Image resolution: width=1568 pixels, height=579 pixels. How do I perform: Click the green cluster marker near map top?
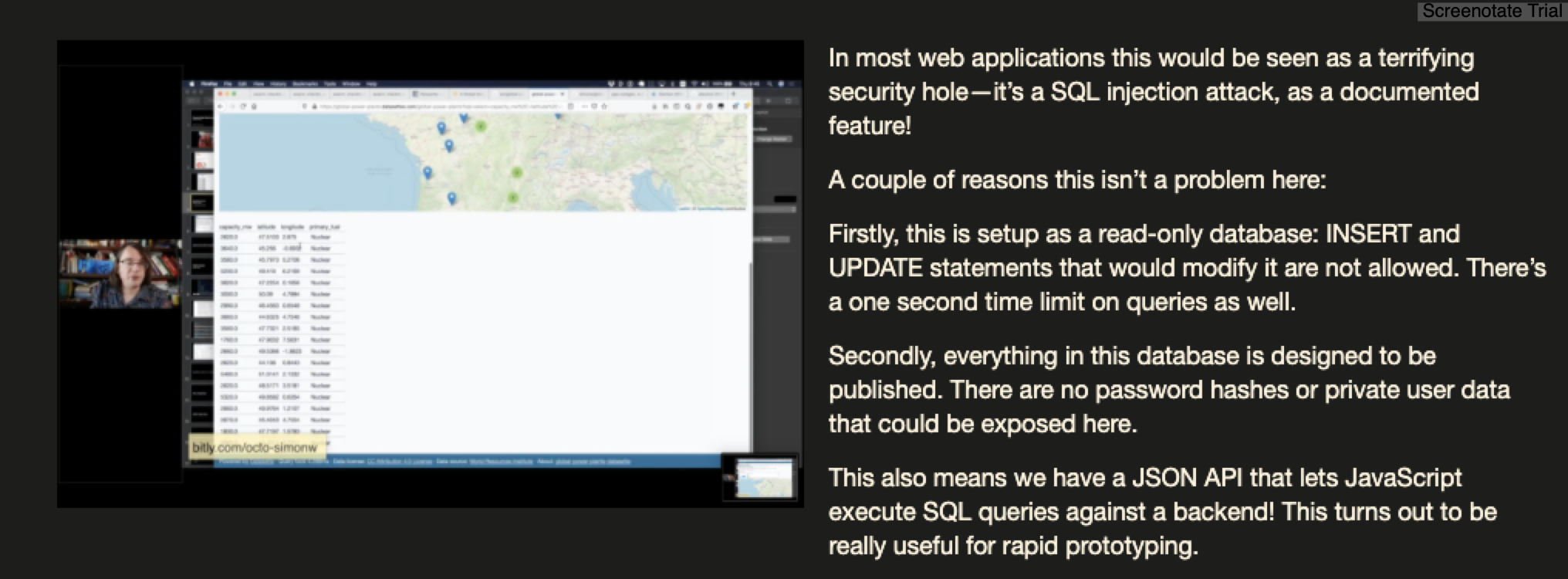[x=480, y=126]
